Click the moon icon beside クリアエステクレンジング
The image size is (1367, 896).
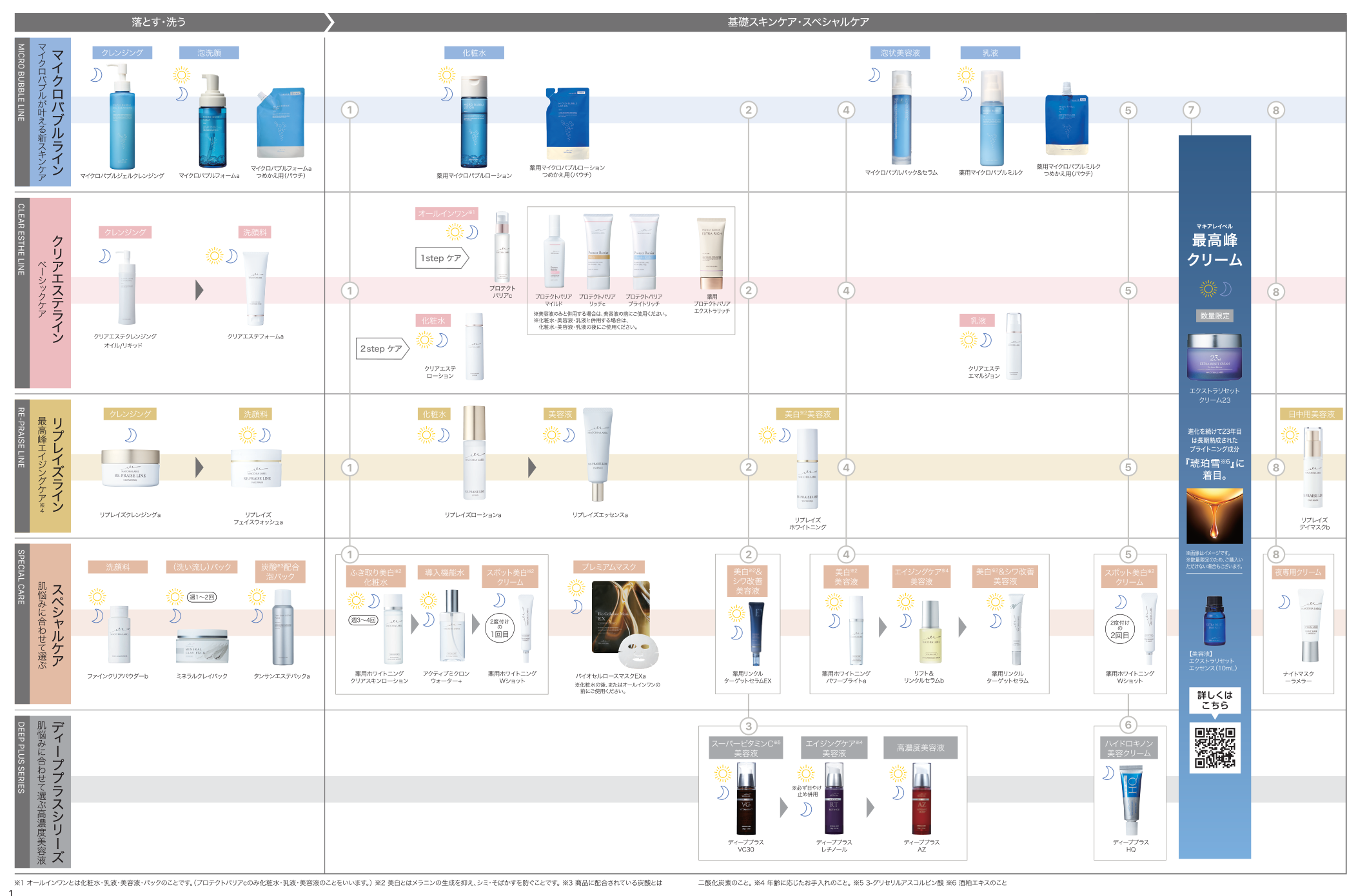pos(104,256)
